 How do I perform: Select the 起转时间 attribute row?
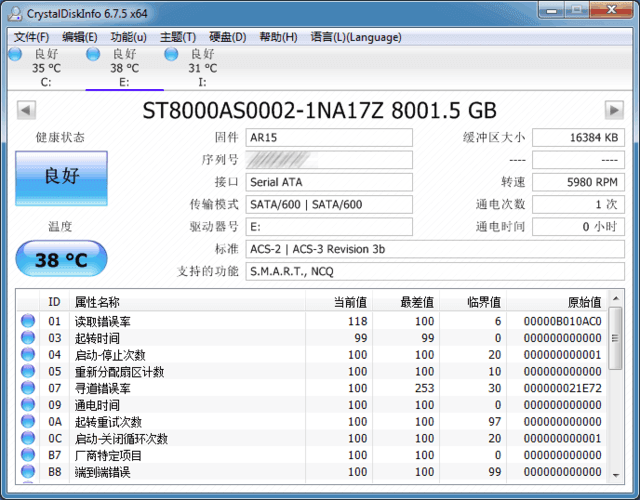(x=312, y=338)
